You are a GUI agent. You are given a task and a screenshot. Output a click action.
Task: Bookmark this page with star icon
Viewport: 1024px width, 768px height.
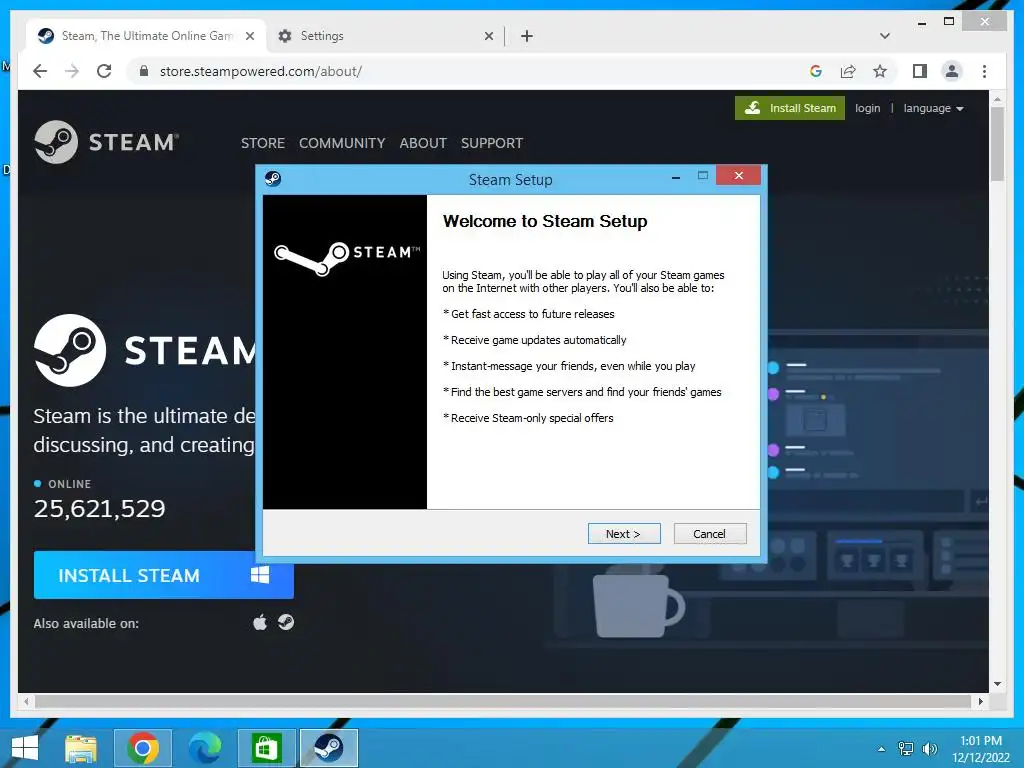tap(880, 71)
